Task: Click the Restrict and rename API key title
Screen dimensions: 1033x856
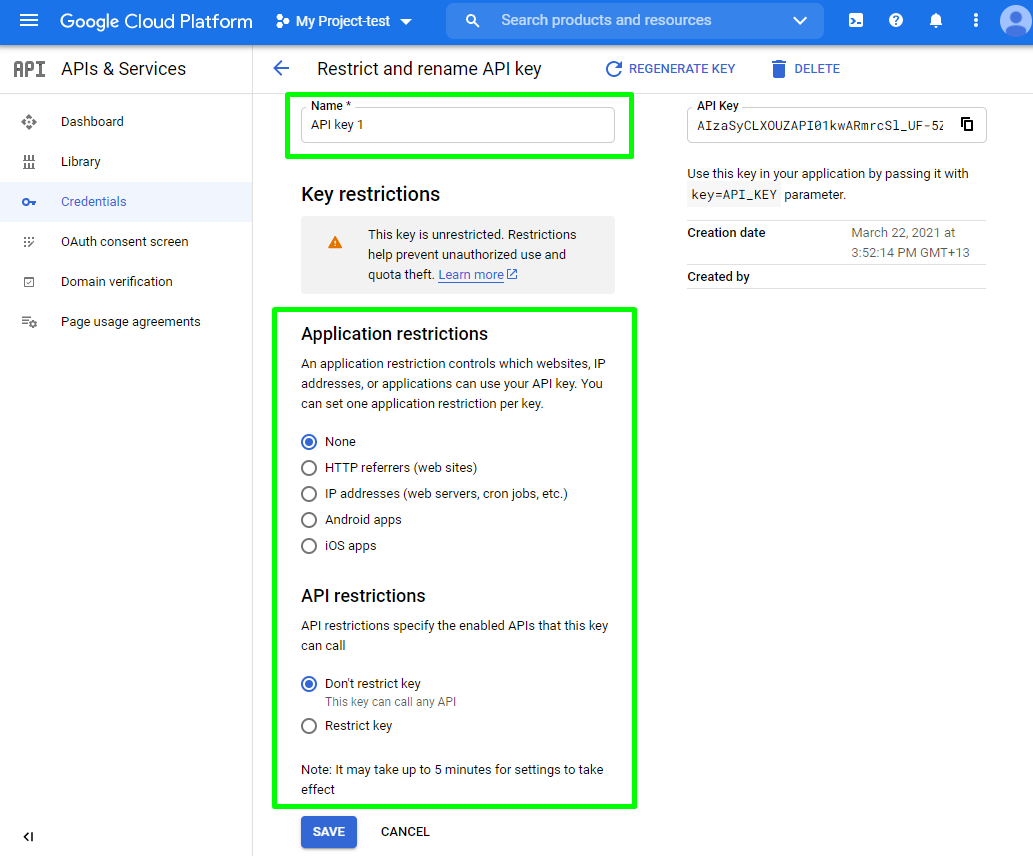Action: [429, 69]
